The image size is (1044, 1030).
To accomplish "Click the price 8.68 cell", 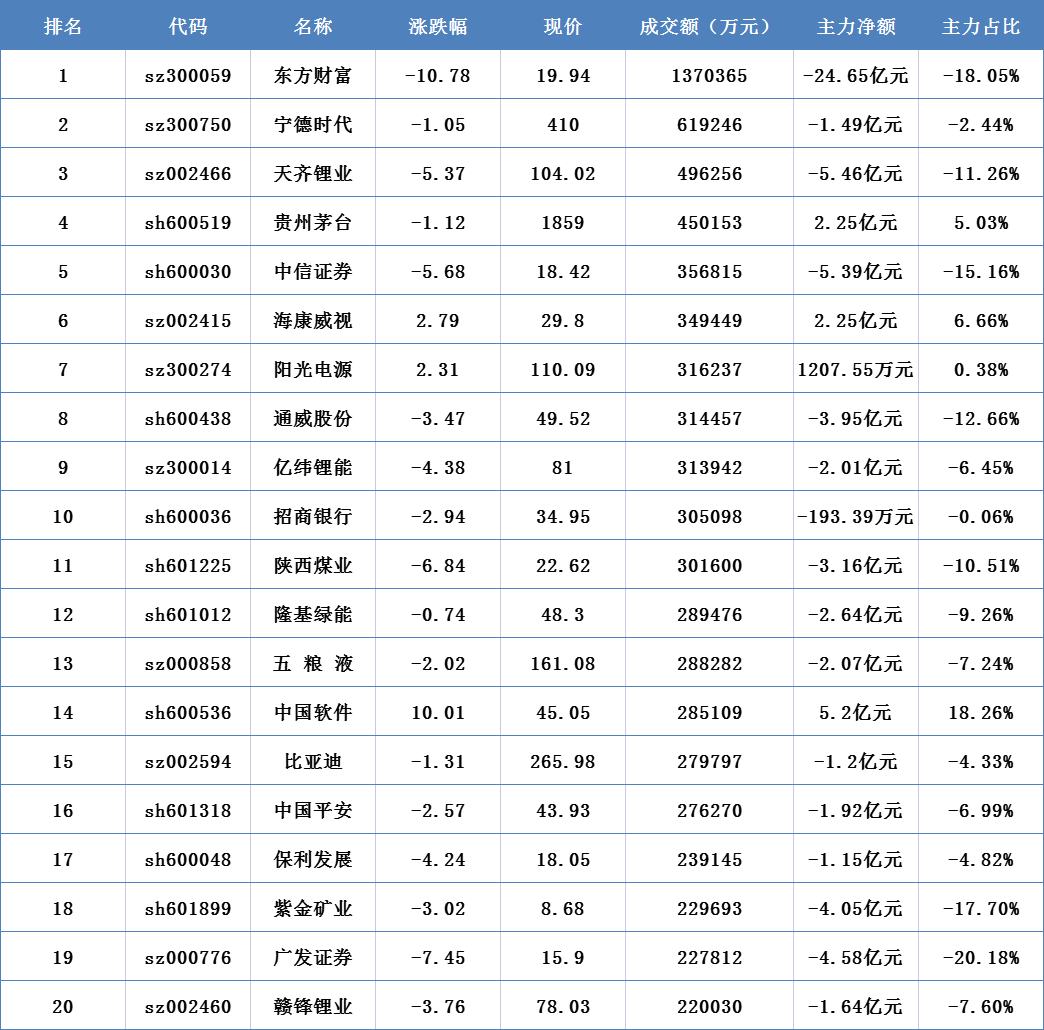I will point(563,909).
